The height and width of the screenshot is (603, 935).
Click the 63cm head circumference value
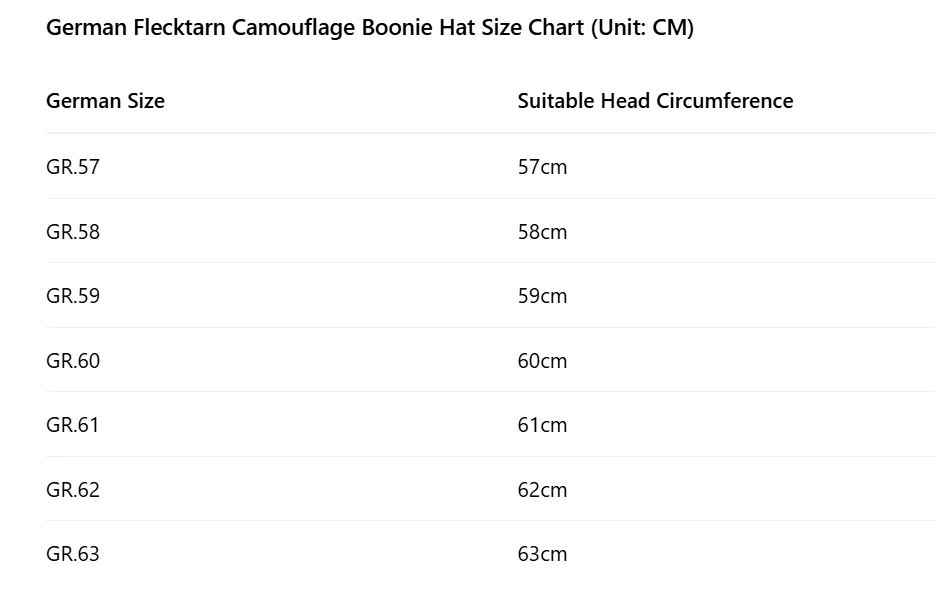(542, 554)
